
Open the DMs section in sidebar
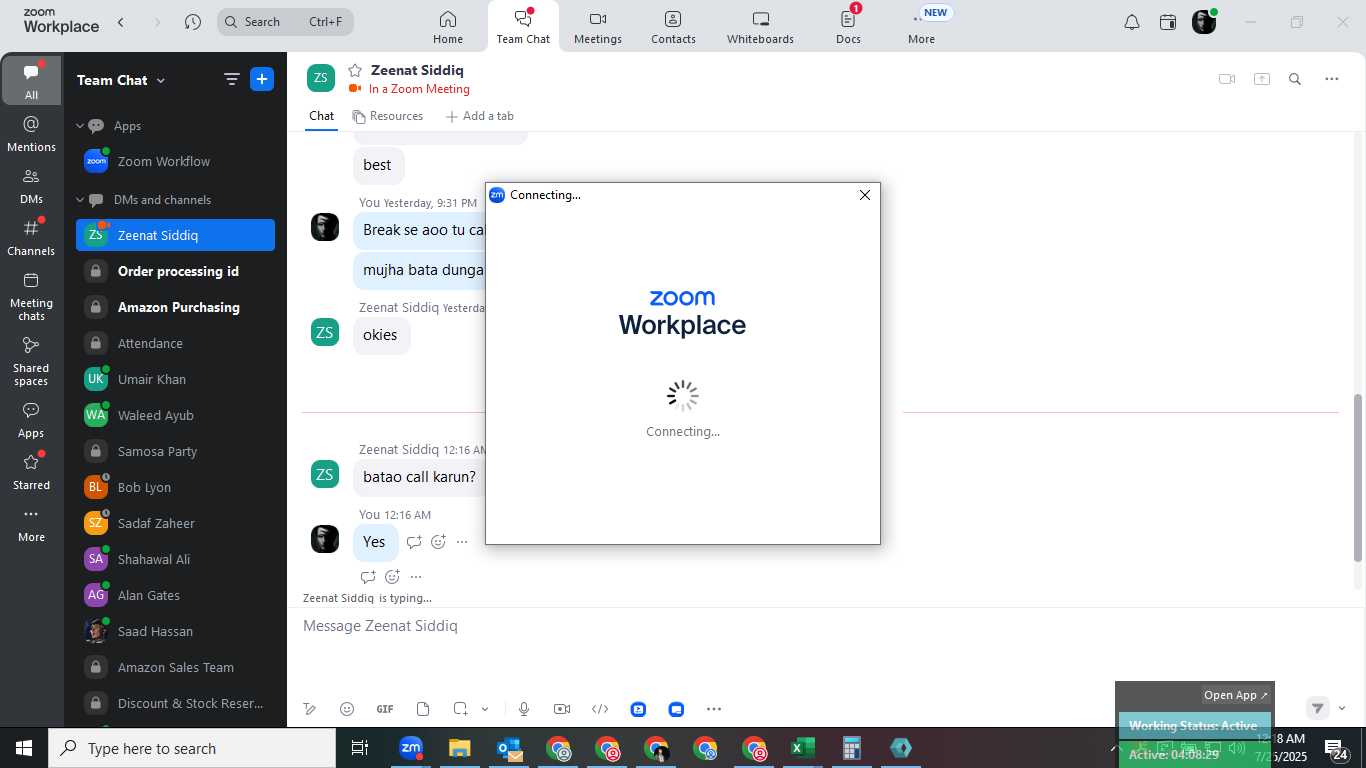(31, 186)
